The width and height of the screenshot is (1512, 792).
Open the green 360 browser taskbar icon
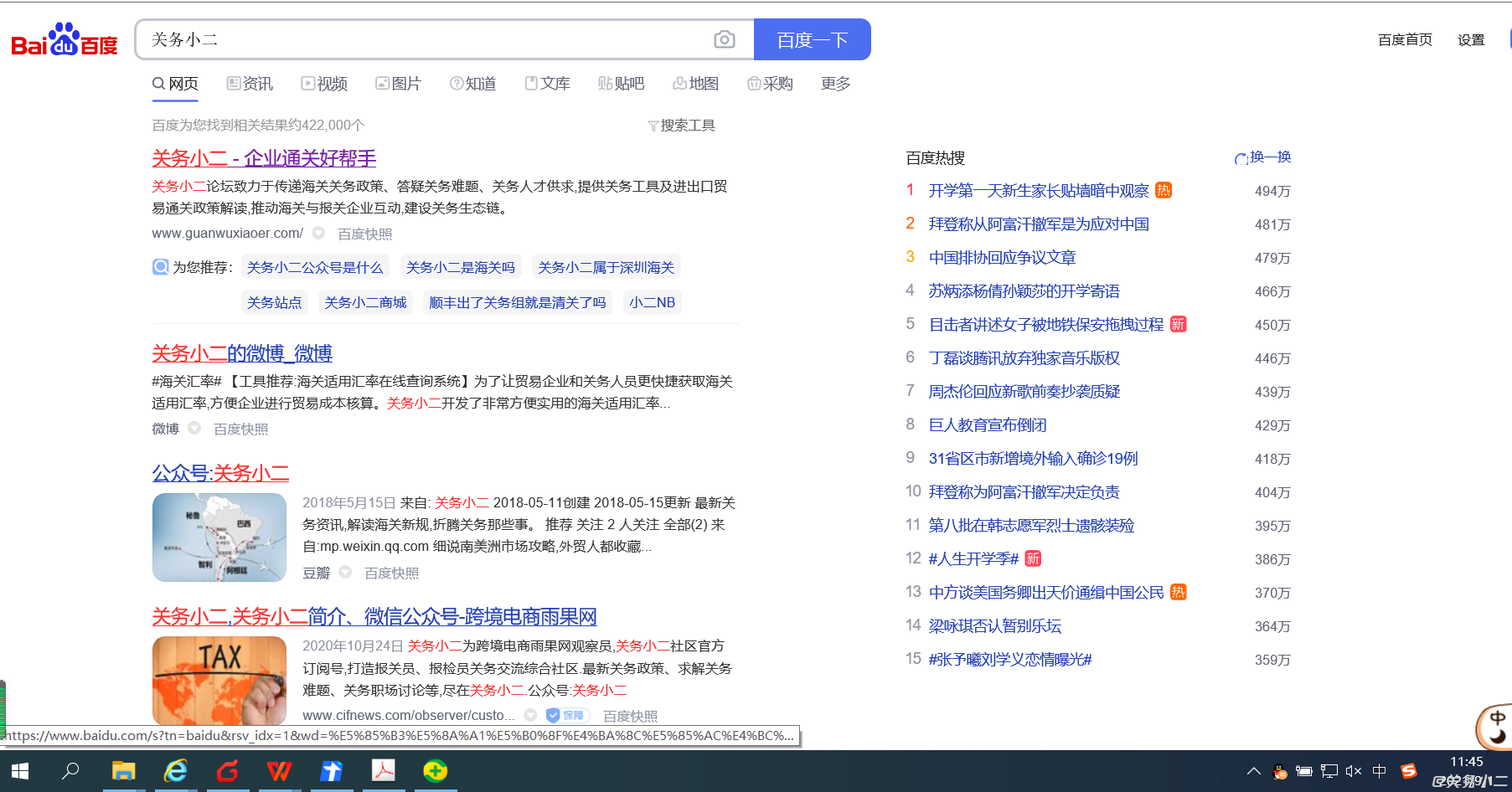(436, 771)
